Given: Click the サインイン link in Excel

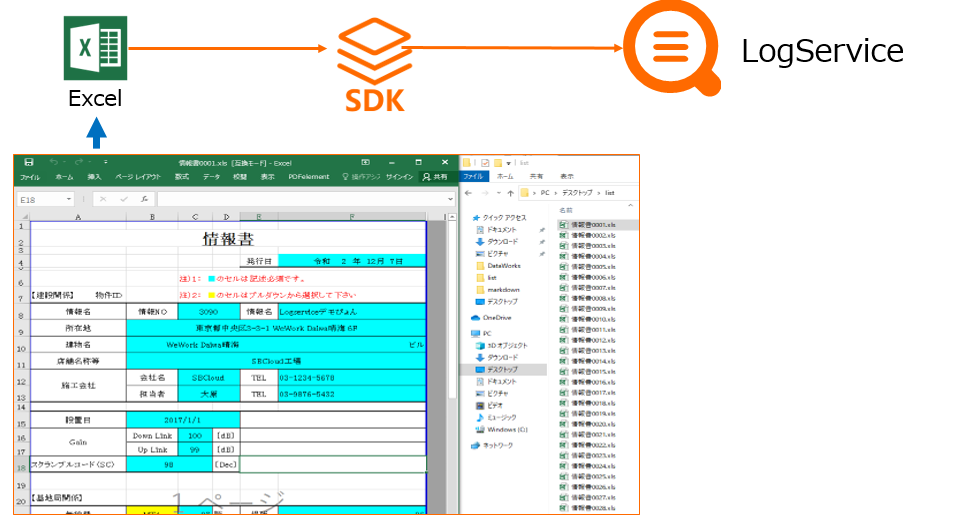Looking at the screenshot, I should click(x=399, y=177).
